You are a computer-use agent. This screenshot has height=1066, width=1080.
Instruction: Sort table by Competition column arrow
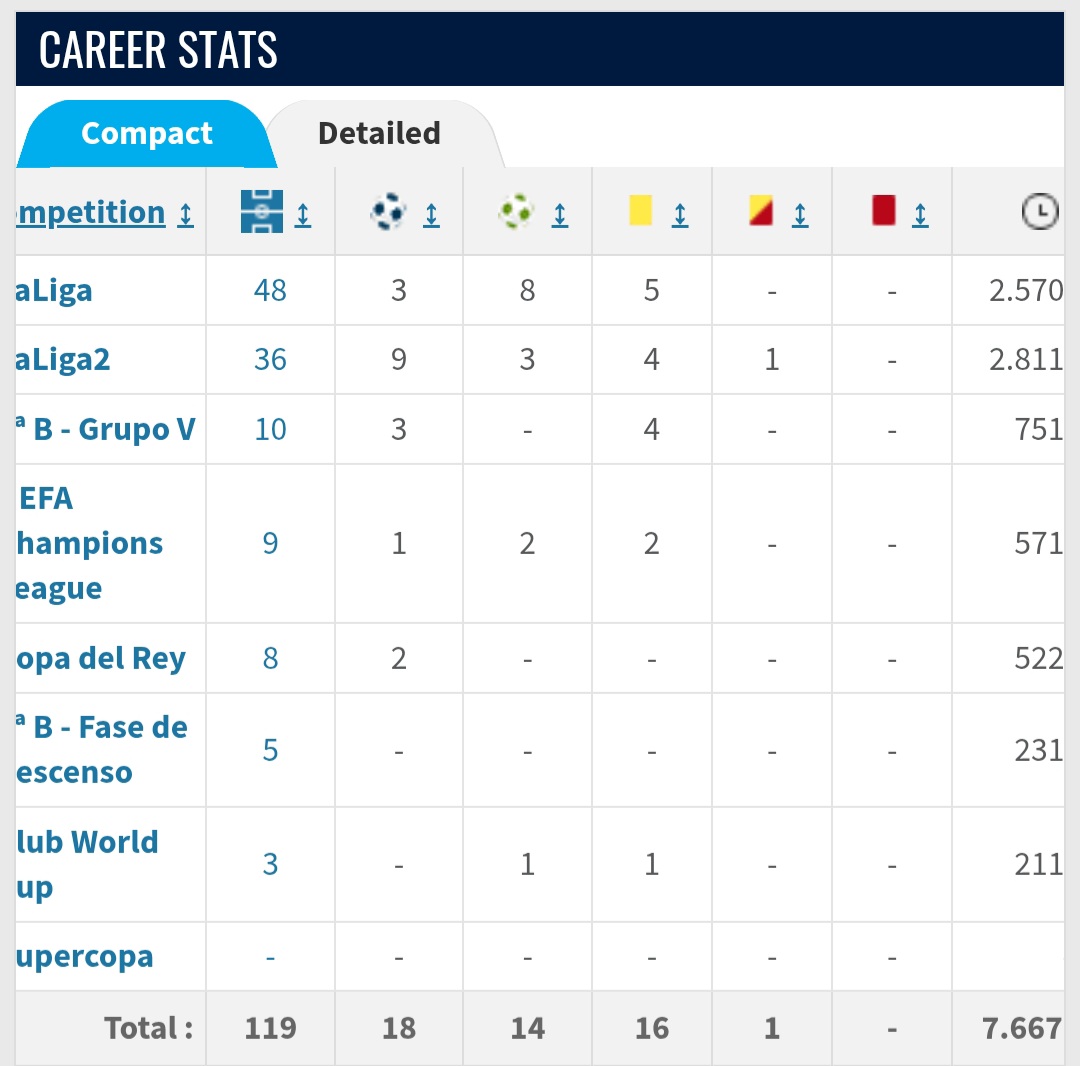point(185,214)
